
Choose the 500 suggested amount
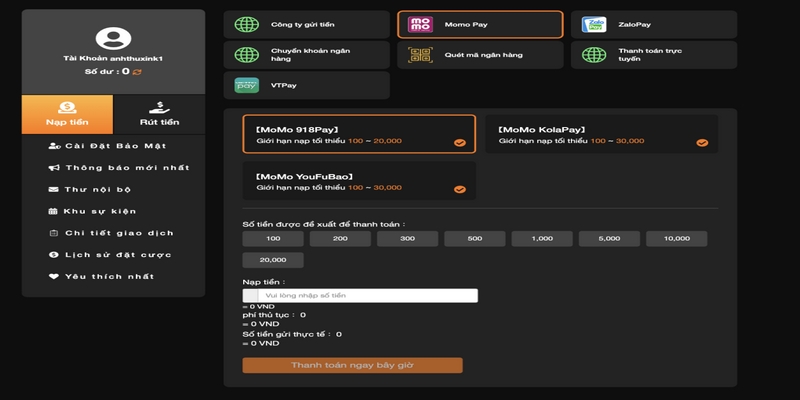tap(474, 239)
